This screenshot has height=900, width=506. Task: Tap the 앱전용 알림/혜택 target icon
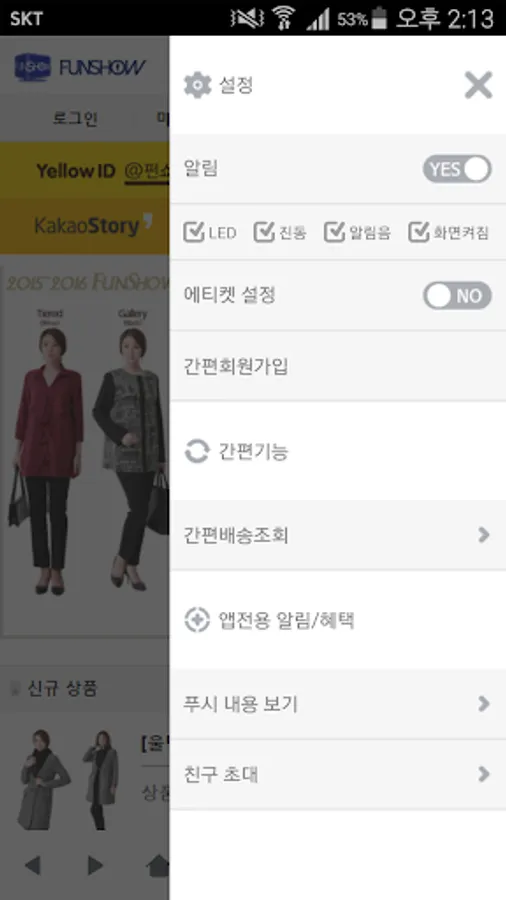point(197,620)
